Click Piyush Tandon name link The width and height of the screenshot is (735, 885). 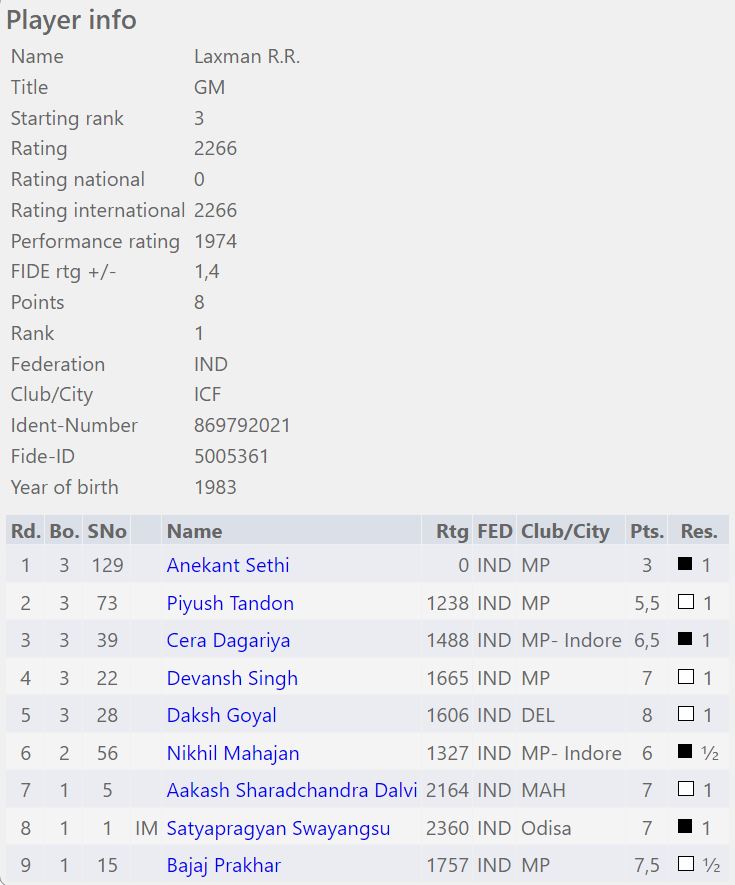[x=230, y=603]
